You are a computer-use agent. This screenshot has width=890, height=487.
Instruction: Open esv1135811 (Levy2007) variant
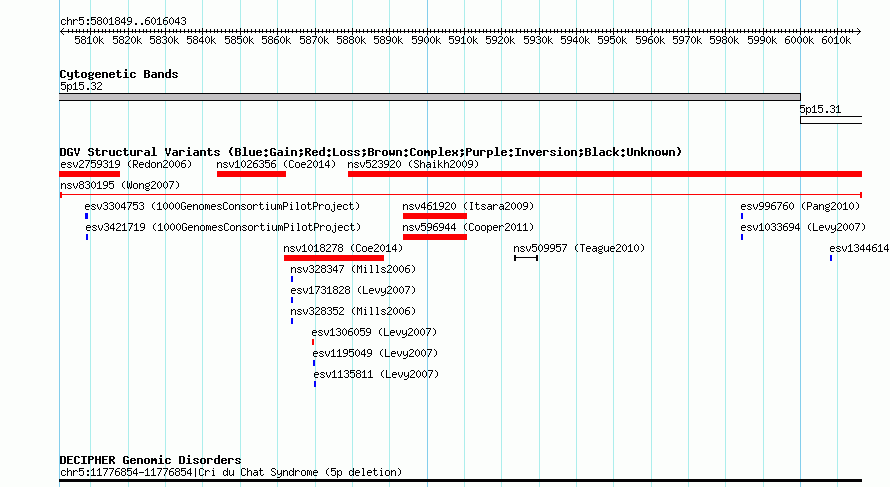click(376, 375)
